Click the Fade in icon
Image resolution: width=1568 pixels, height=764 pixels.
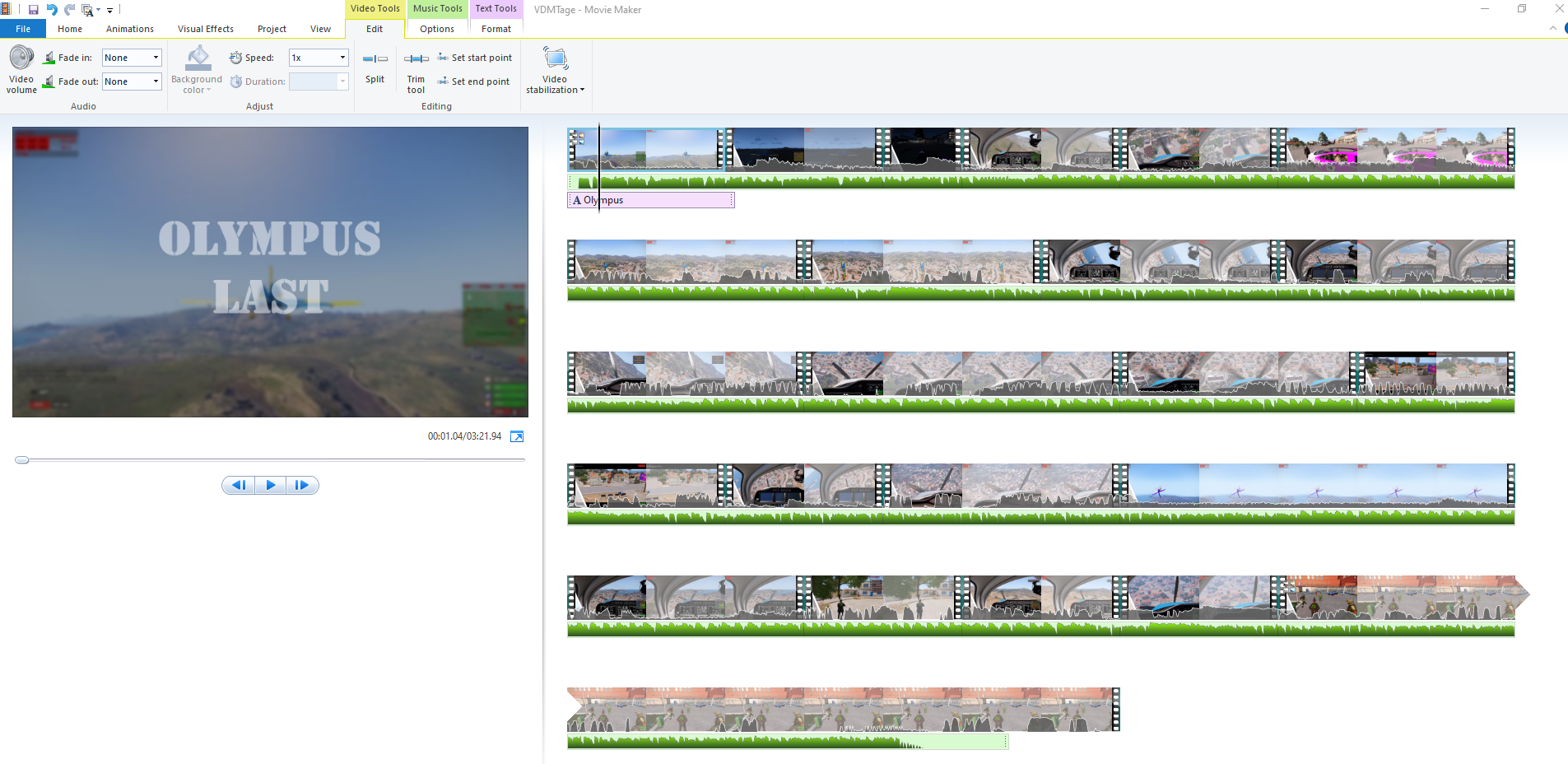(49, 58)
